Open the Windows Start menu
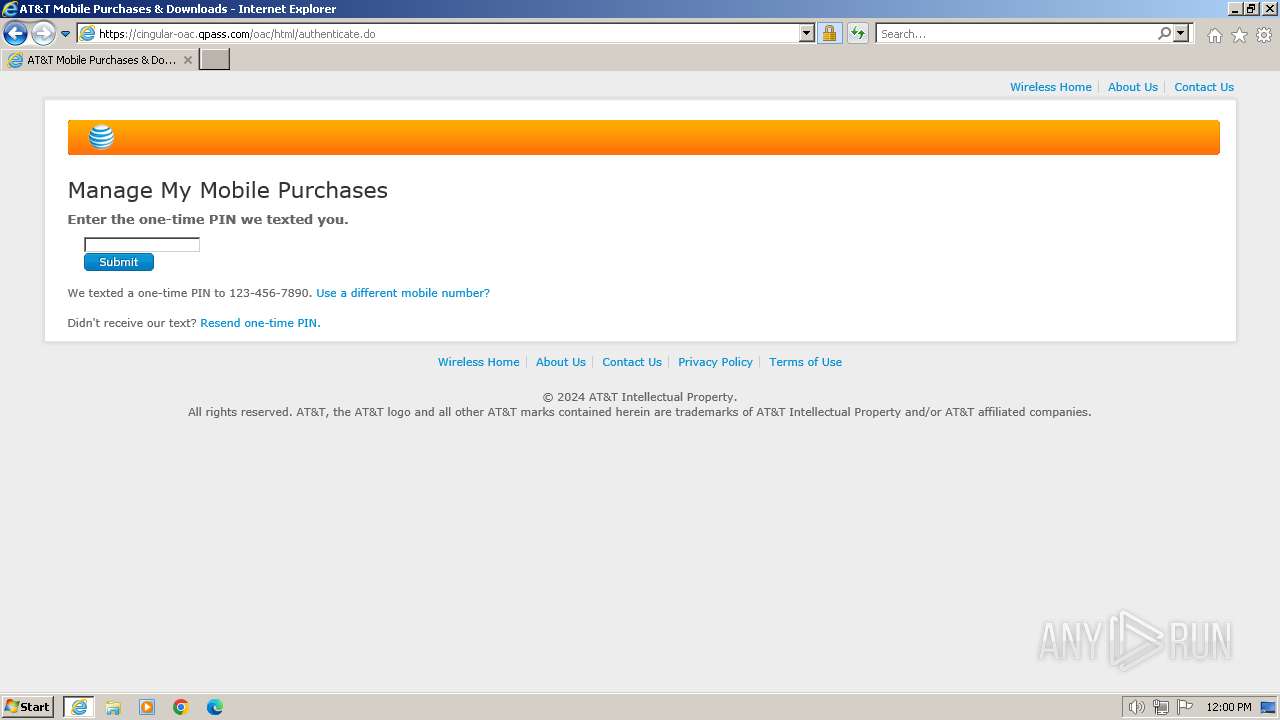The width and height of the screenshot is (1280, 720). click(27, 707)
